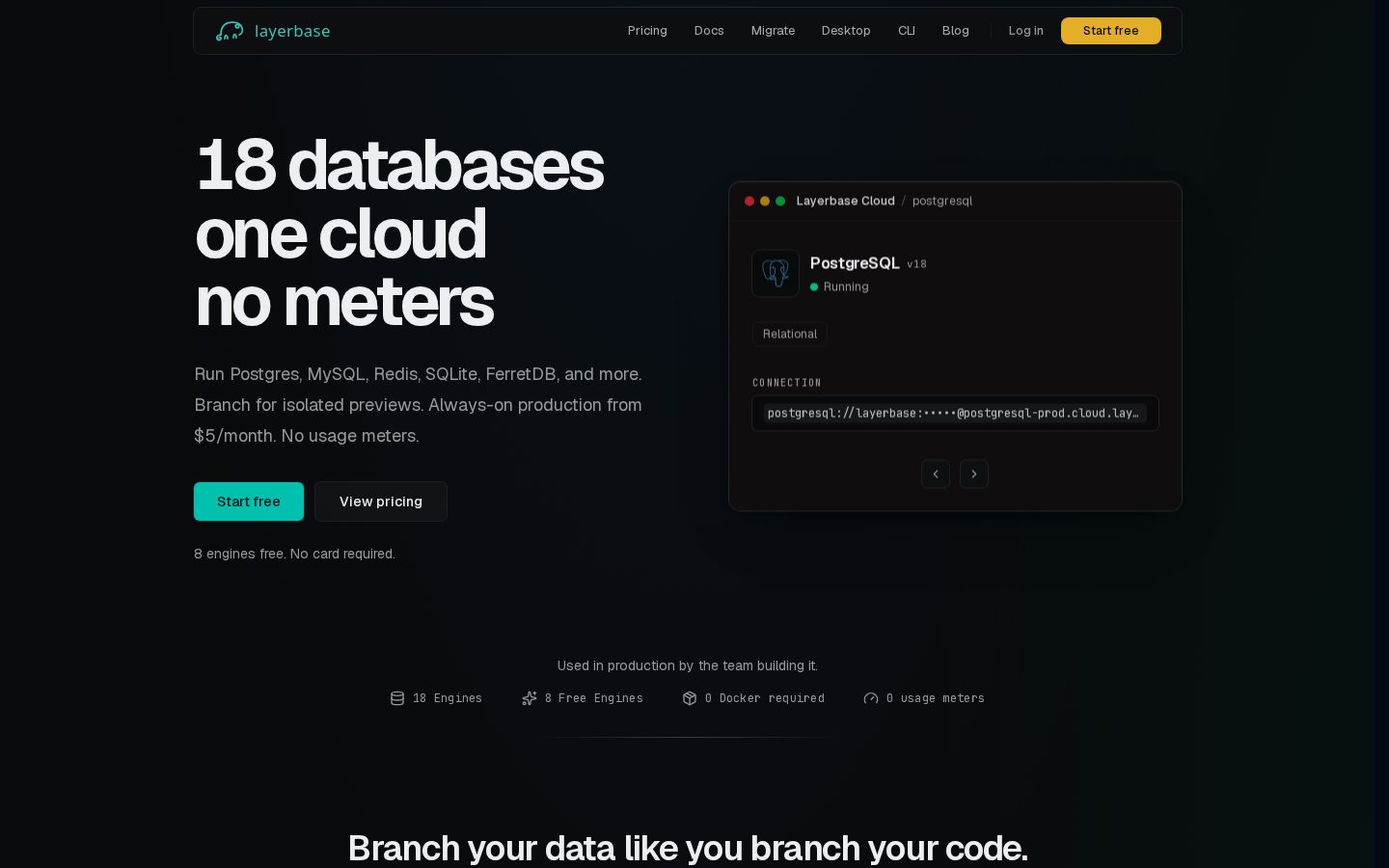Click the Log in link
The image size is (1389, 868).
(x=1026, y=31)
